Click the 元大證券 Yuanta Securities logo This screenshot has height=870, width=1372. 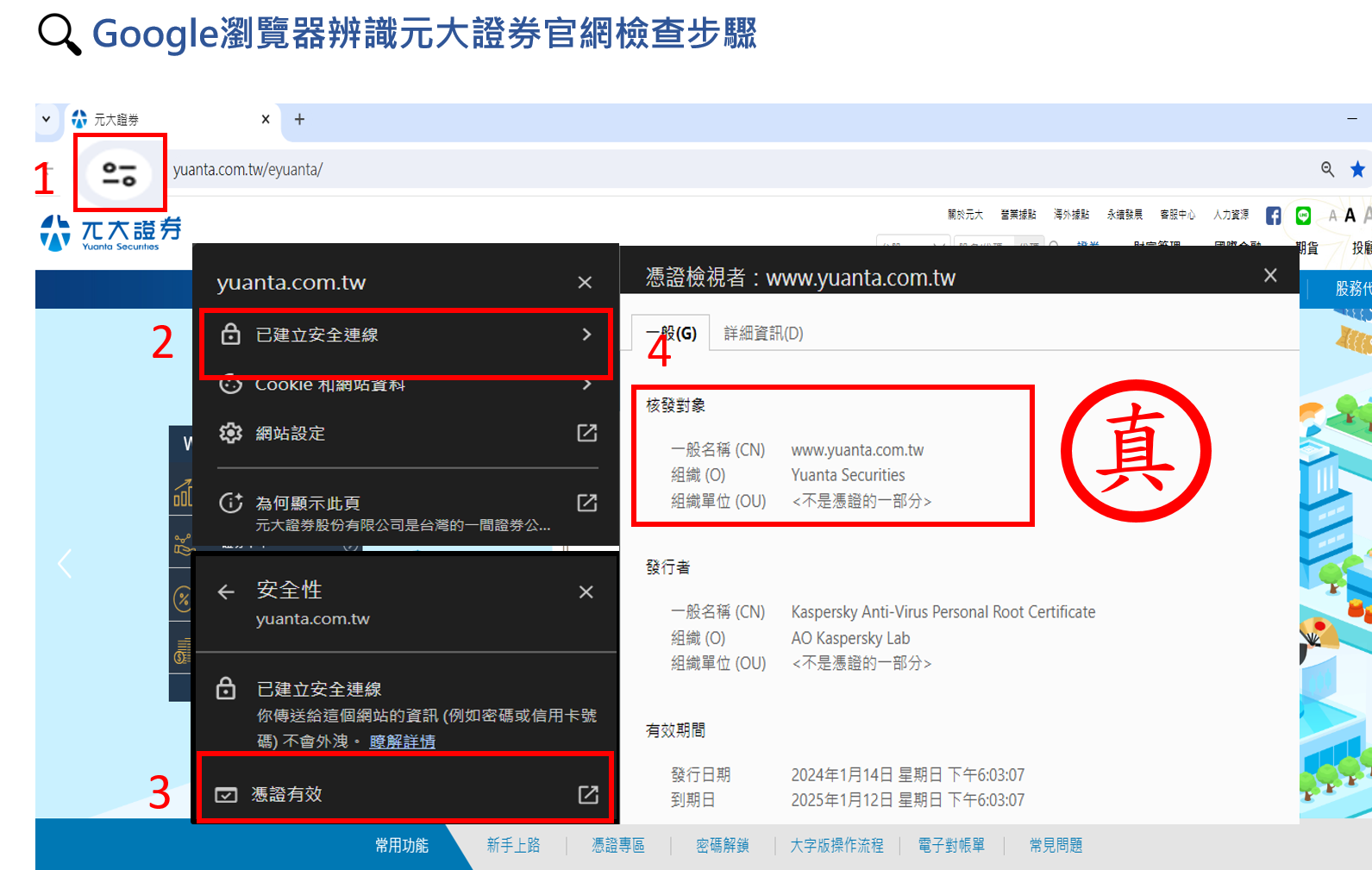[110, 233]
